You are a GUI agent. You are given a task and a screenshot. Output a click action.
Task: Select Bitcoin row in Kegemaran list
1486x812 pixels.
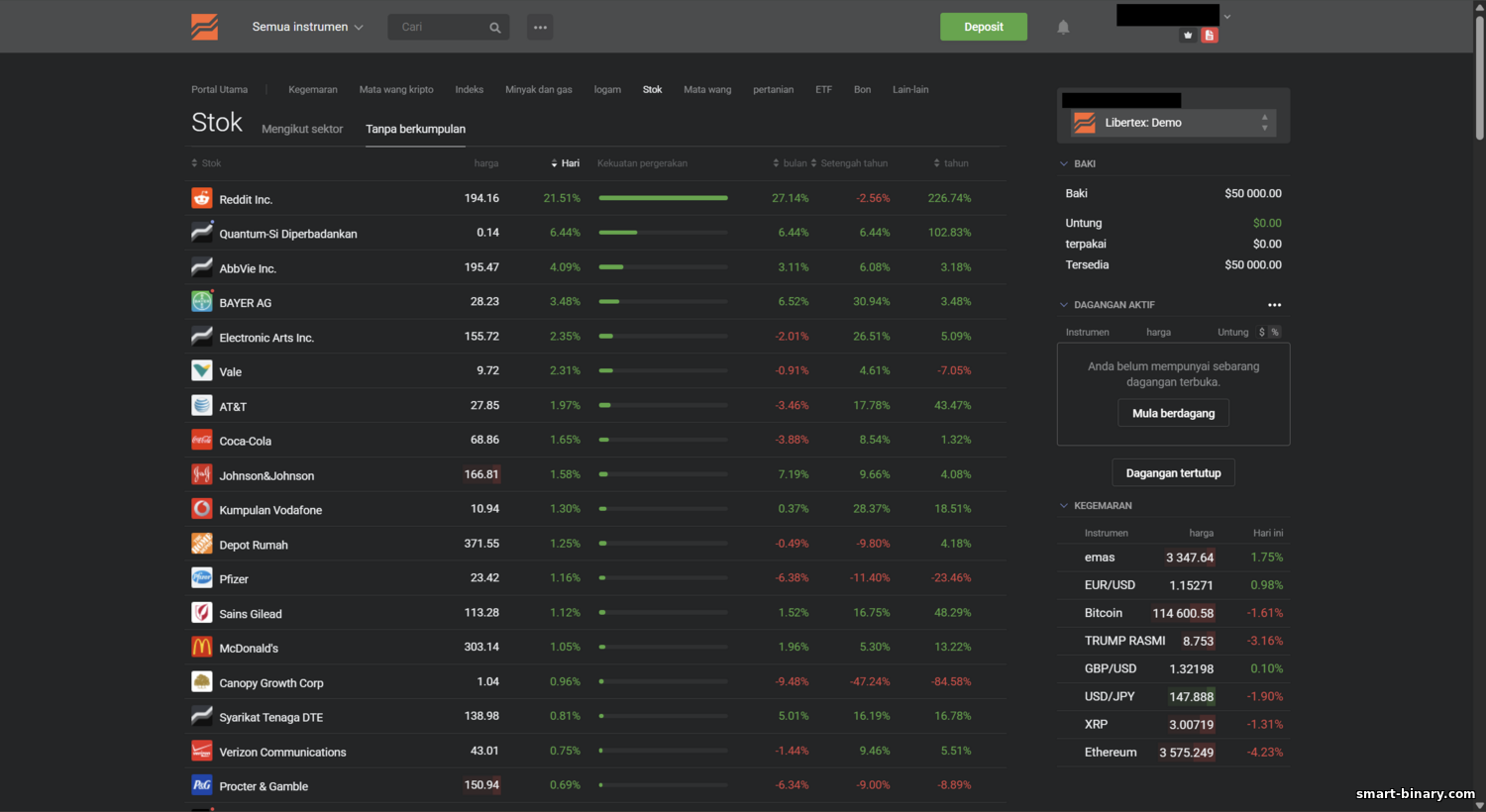1174,613
